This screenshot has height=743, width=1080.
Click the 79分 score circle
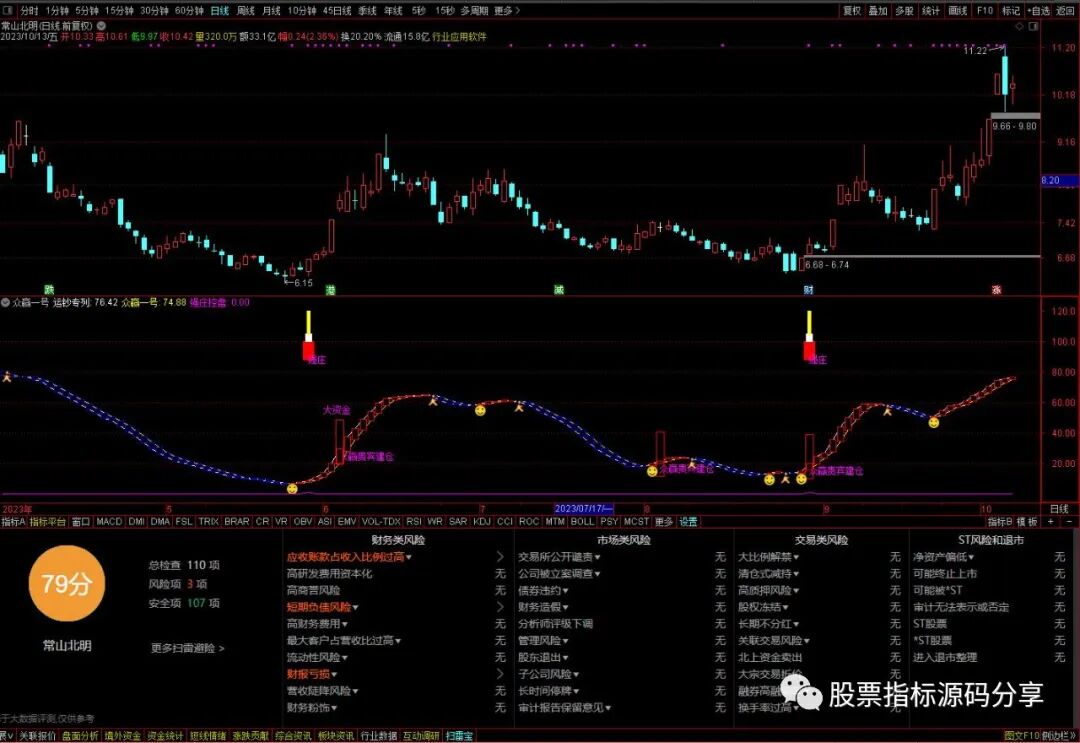67,584
